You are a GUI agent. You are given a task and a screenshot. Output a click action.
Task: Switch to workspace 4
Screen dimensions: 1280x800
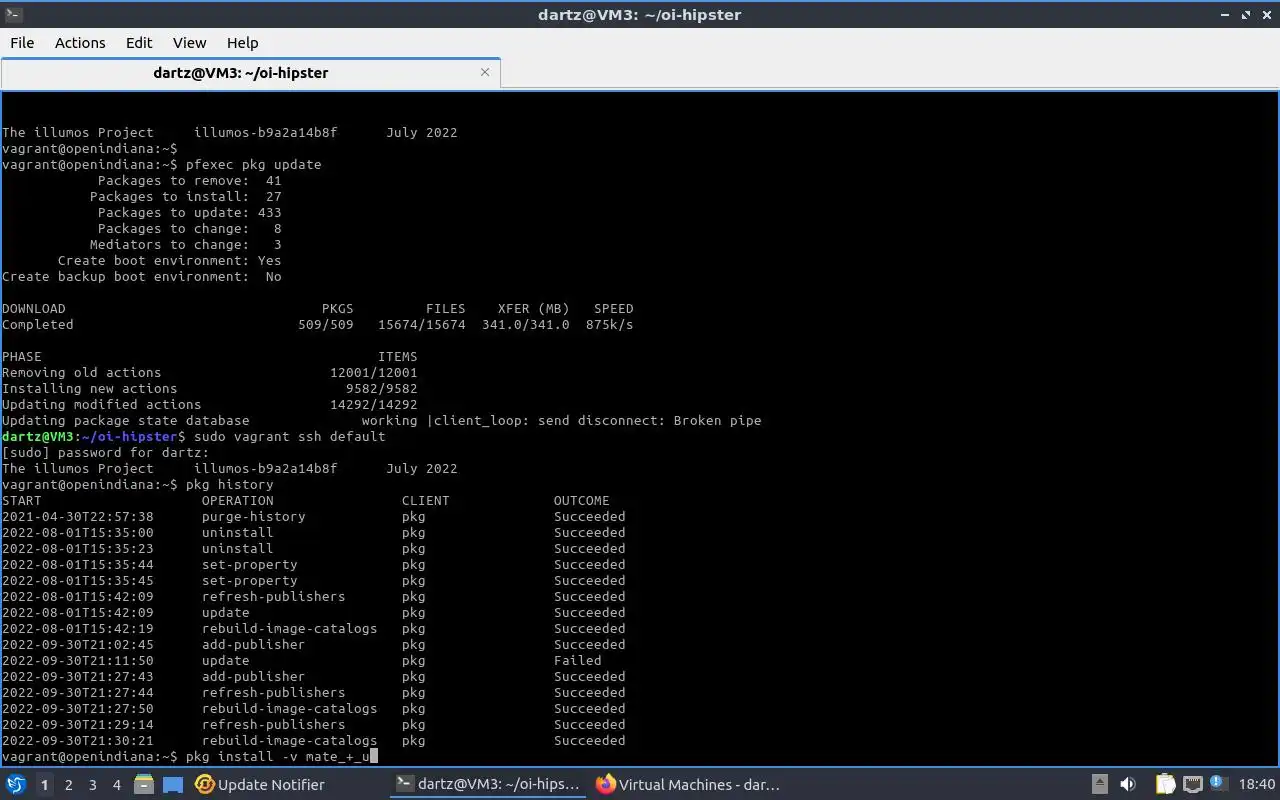click(x=116, y=785)
